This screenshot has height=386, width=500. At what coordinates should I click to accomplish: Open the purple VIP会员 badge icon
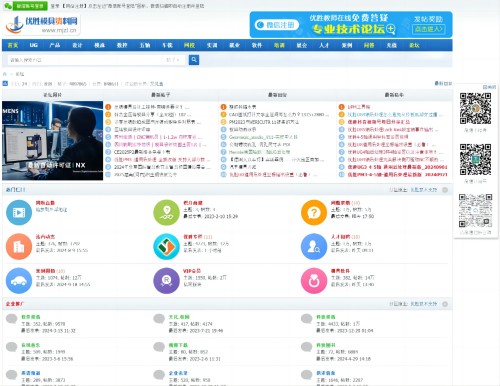point(166,281)
